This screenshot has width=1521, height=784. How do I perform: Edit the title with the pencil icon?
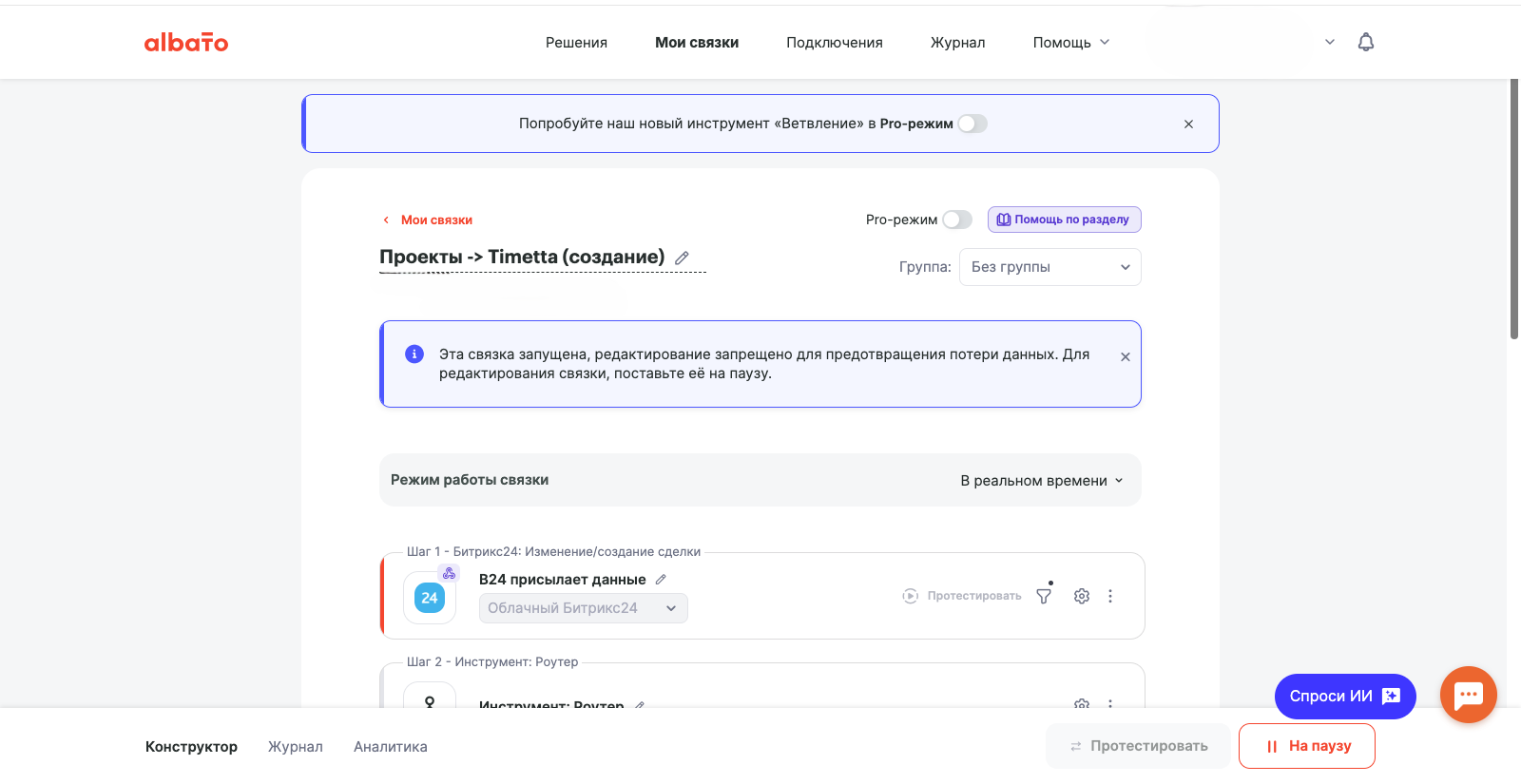click(x=682, y=258)
